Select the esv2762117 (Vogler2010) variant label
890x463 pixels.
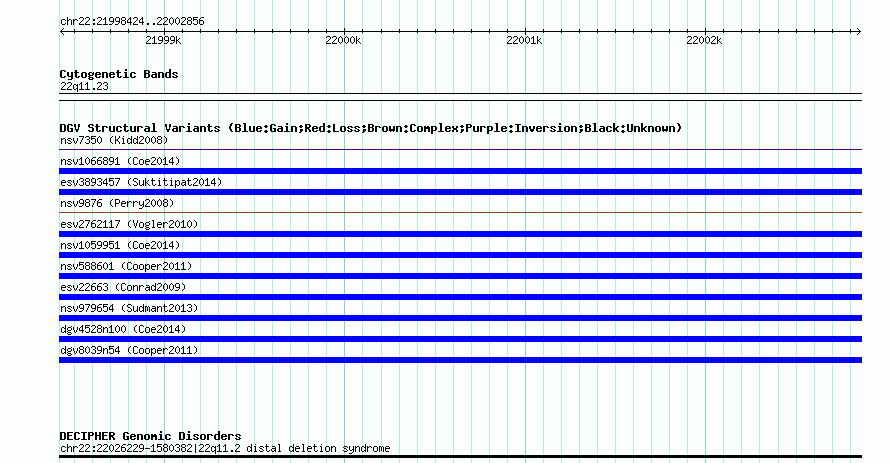tap(129, 224)
